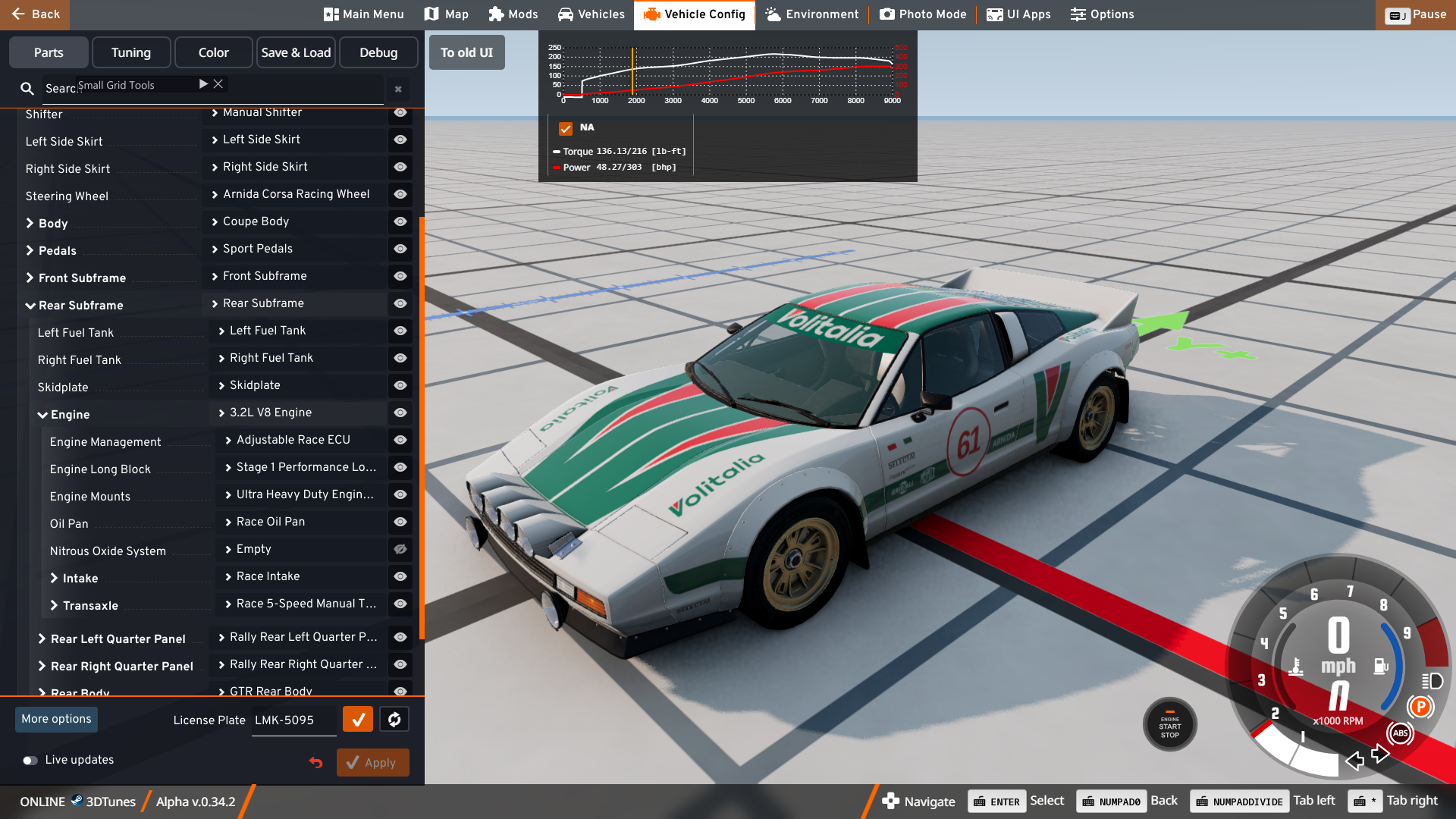This screenshot has width=1456, height=819.
Task: Open the Debug tab
Action: (378, 52)
